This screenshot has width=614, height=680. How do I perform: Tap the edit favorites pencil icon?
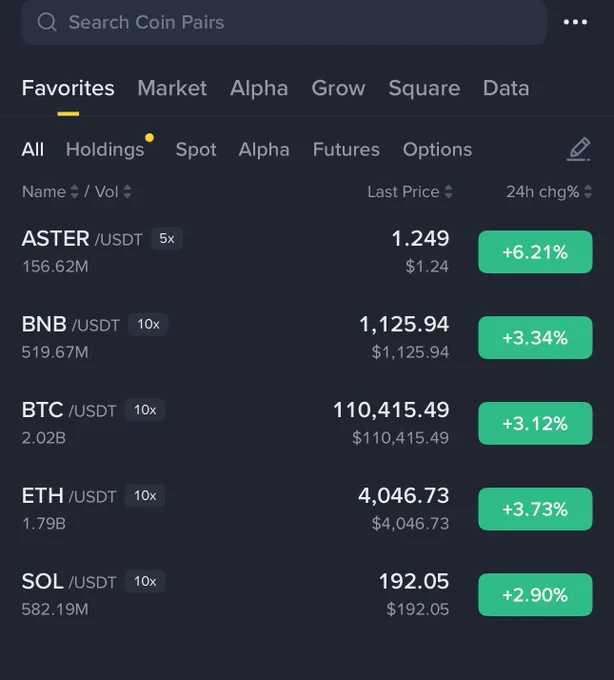[578, 149]
